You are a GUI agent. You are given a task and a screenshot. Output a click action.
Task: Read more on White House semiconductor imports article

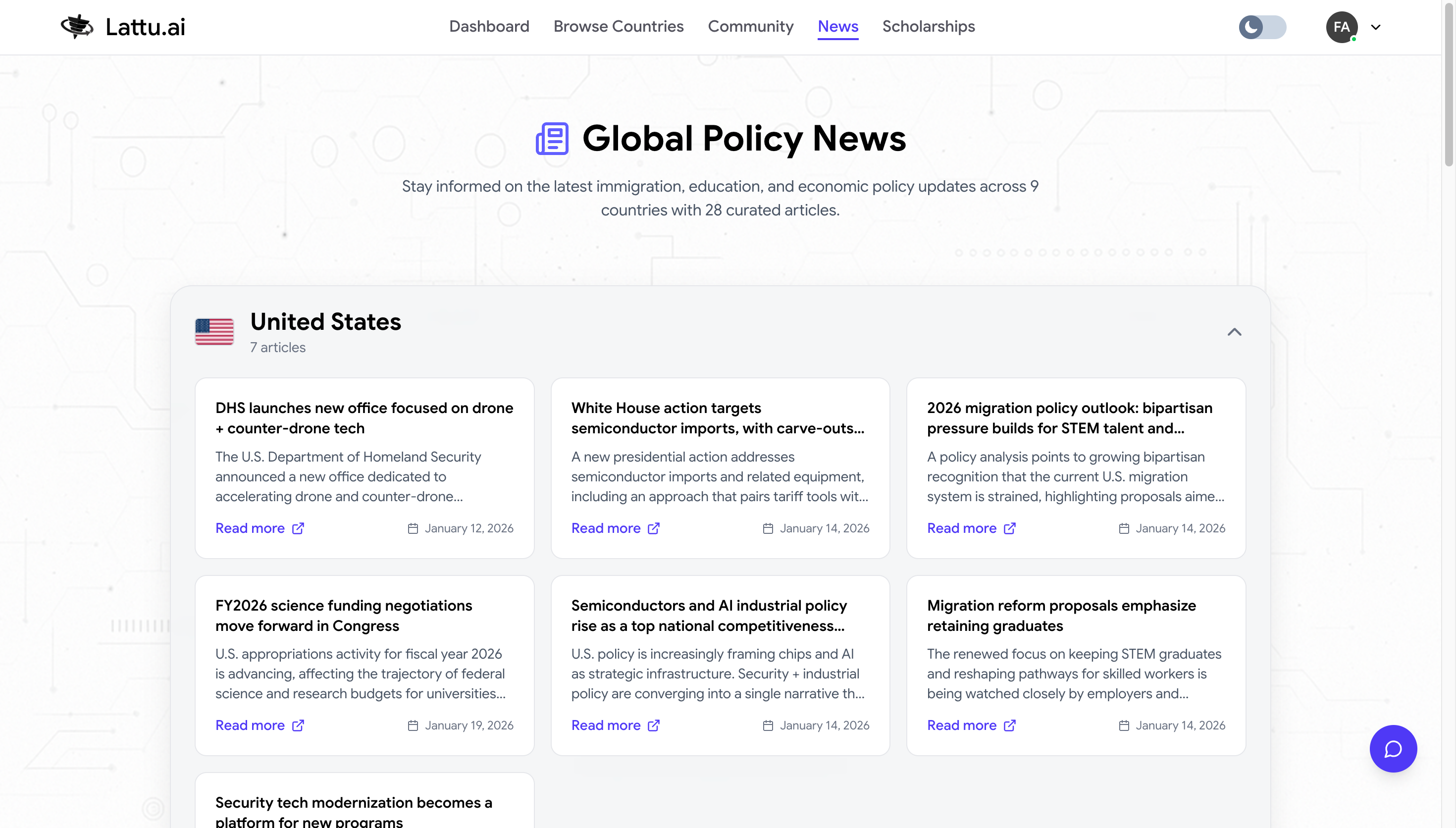606,528
